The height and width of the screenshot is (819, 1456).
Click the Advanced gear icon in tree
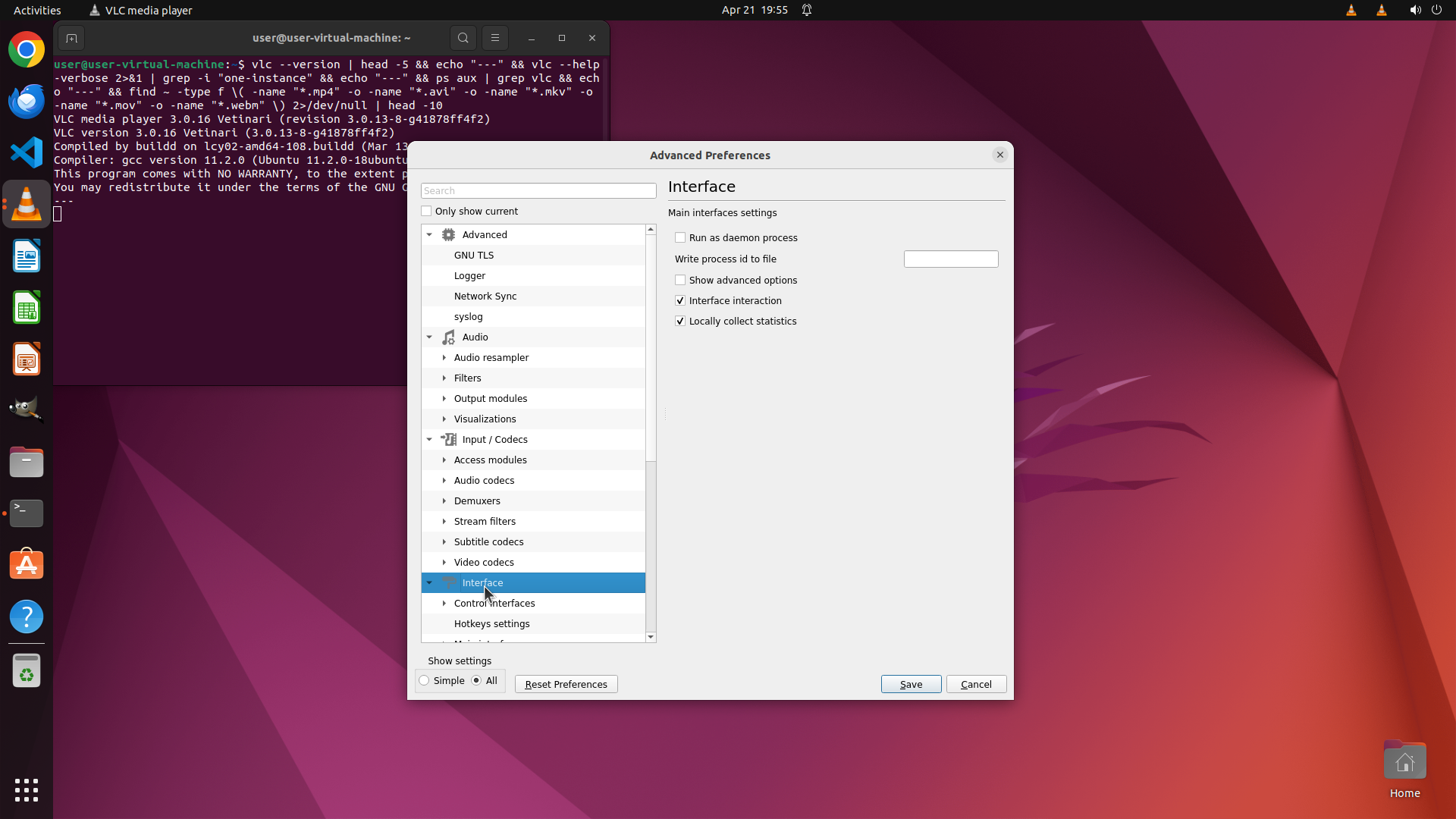[x=448, y=235]
